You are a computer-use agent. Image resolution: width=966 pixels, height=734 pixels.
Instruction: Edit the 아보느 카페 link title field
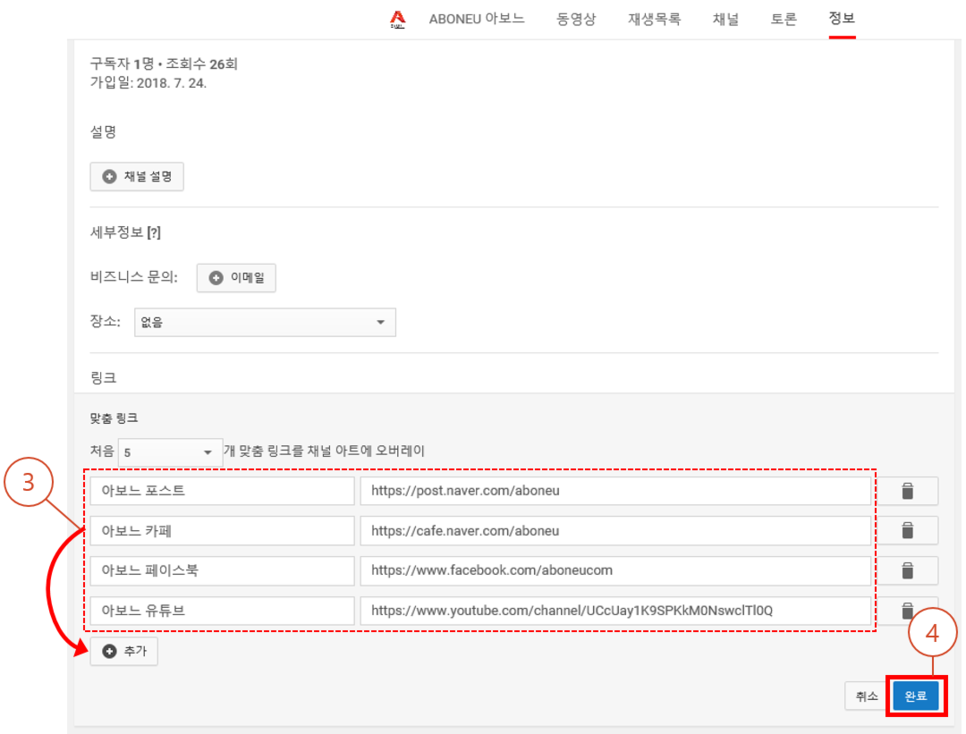click(222, 531)
